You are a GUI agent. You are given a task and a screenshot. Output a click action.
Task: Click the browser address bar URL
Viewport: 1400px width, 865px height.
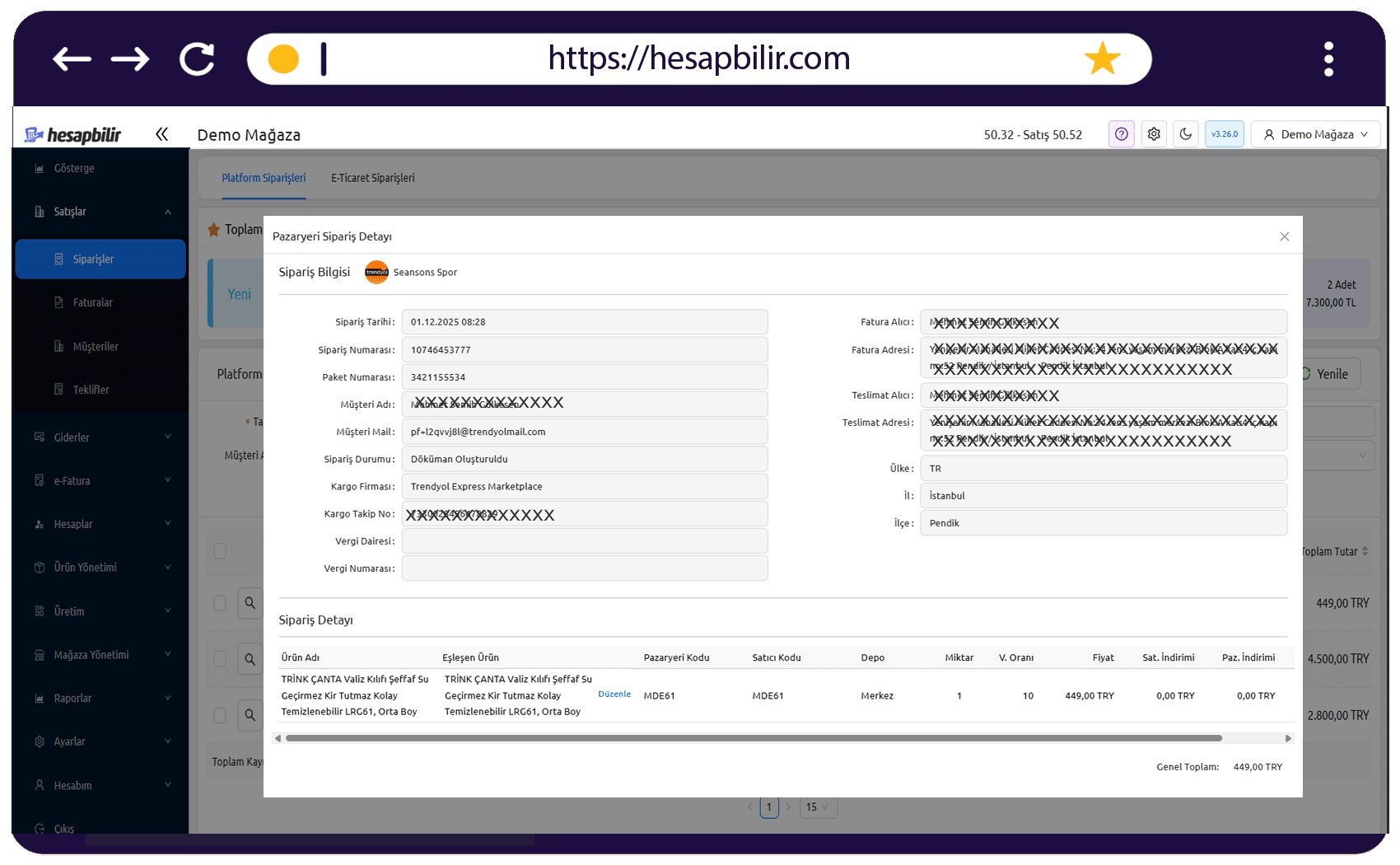coord(699,58)
